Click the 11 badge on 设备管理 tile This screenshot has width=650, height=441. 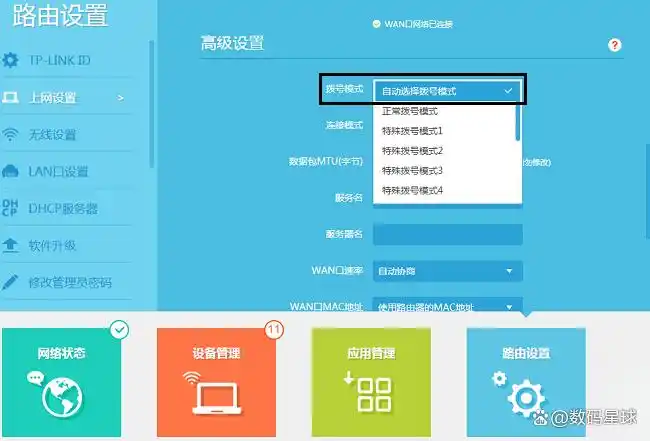(274, 330)
